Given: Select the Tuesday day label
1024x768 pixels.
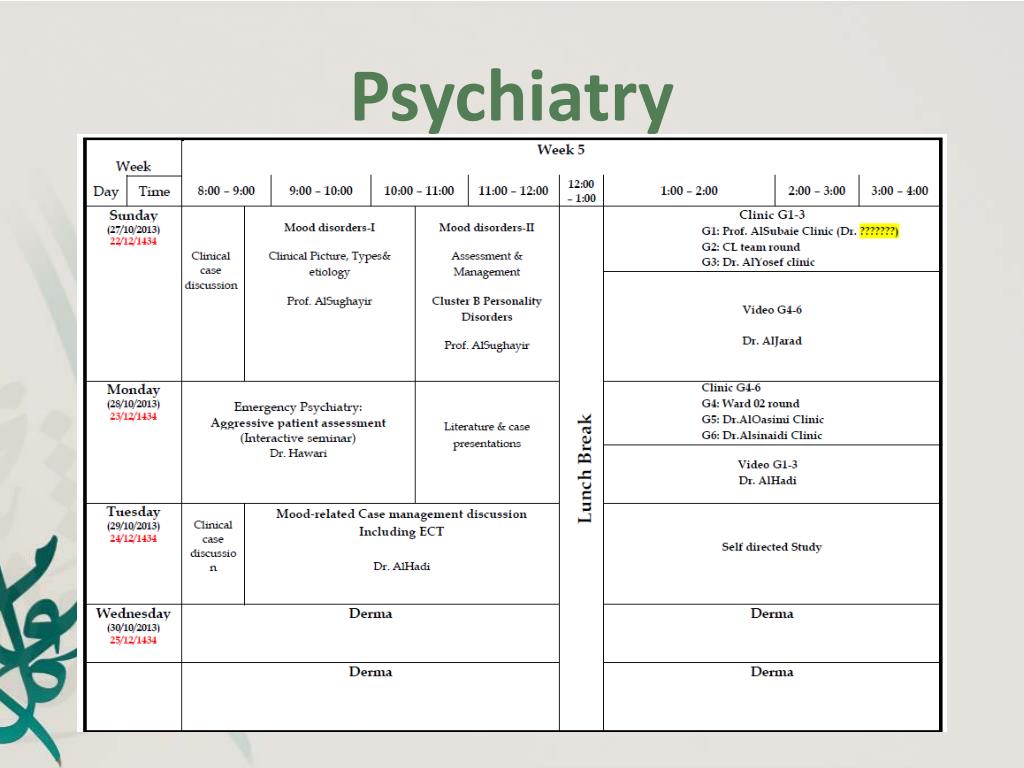Looking at the screenshot, I should pos(133,512).
